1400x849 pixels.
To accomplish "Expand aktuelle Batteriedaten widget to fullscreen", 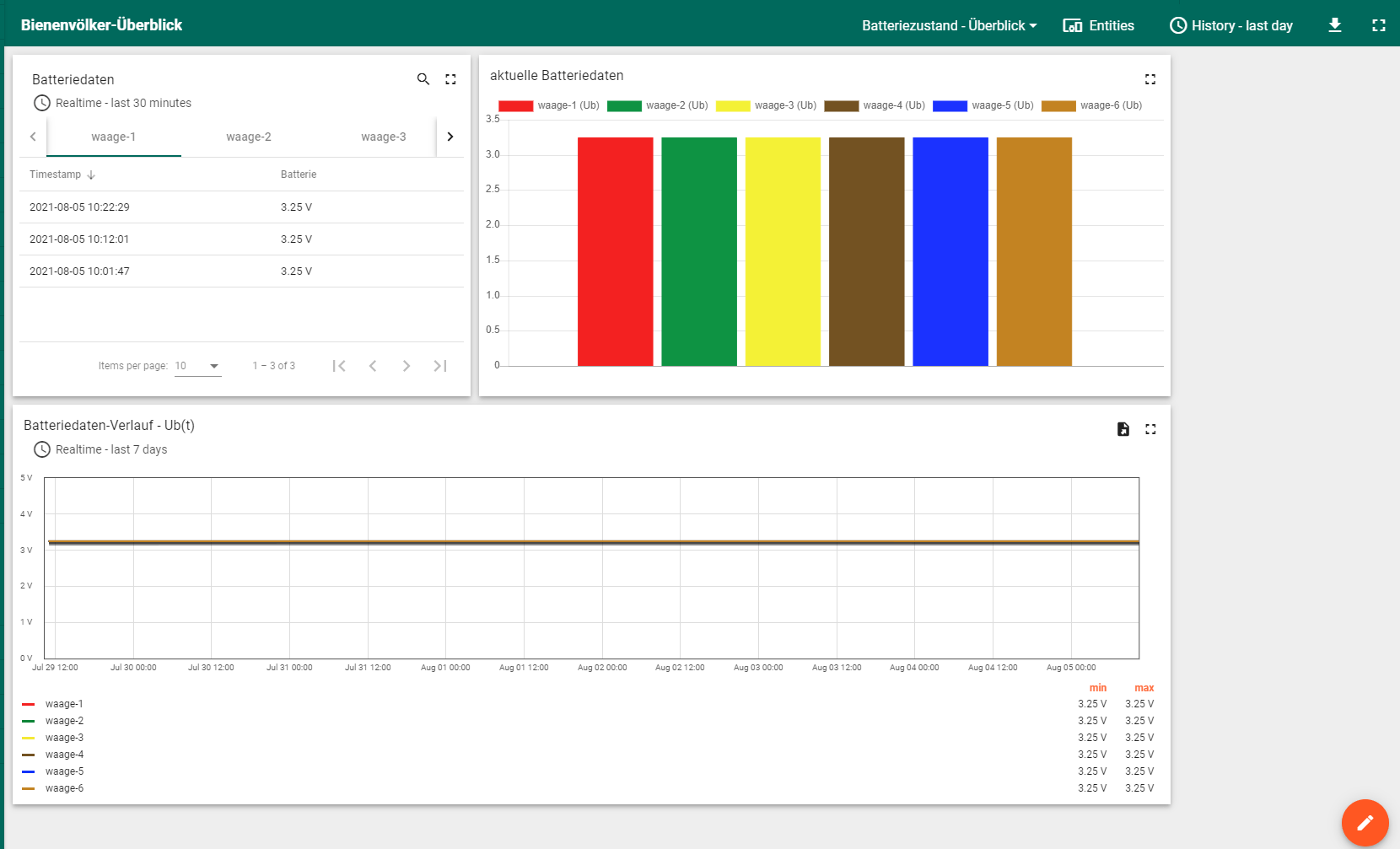I will pos(1150,79).
